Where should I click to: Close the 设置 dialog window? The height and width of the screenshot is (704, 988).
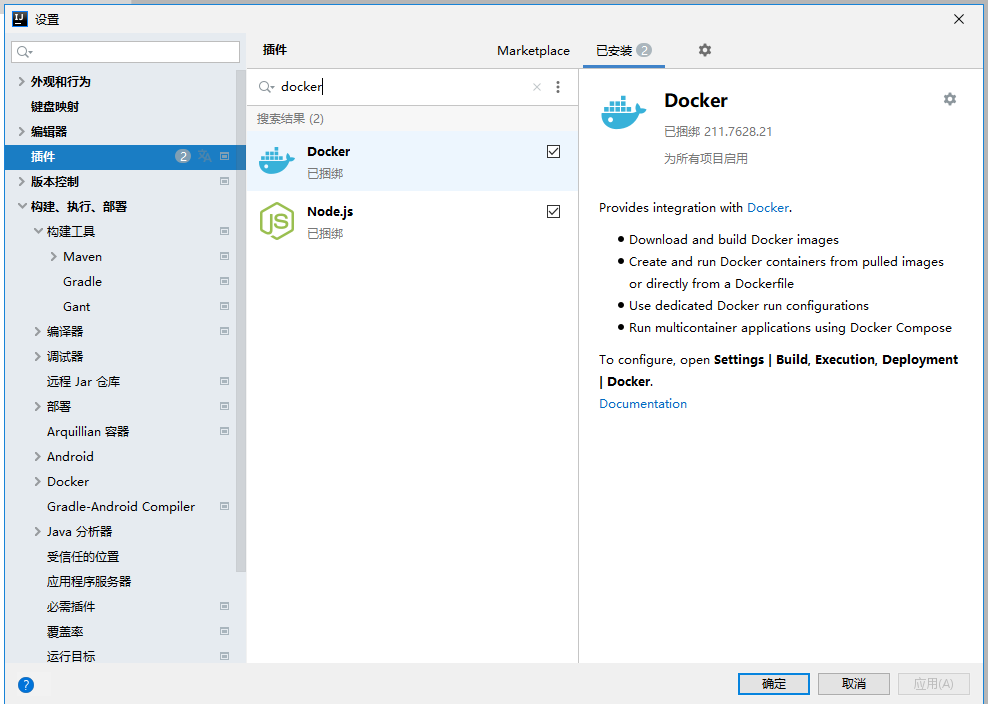[x=958, y=19]
